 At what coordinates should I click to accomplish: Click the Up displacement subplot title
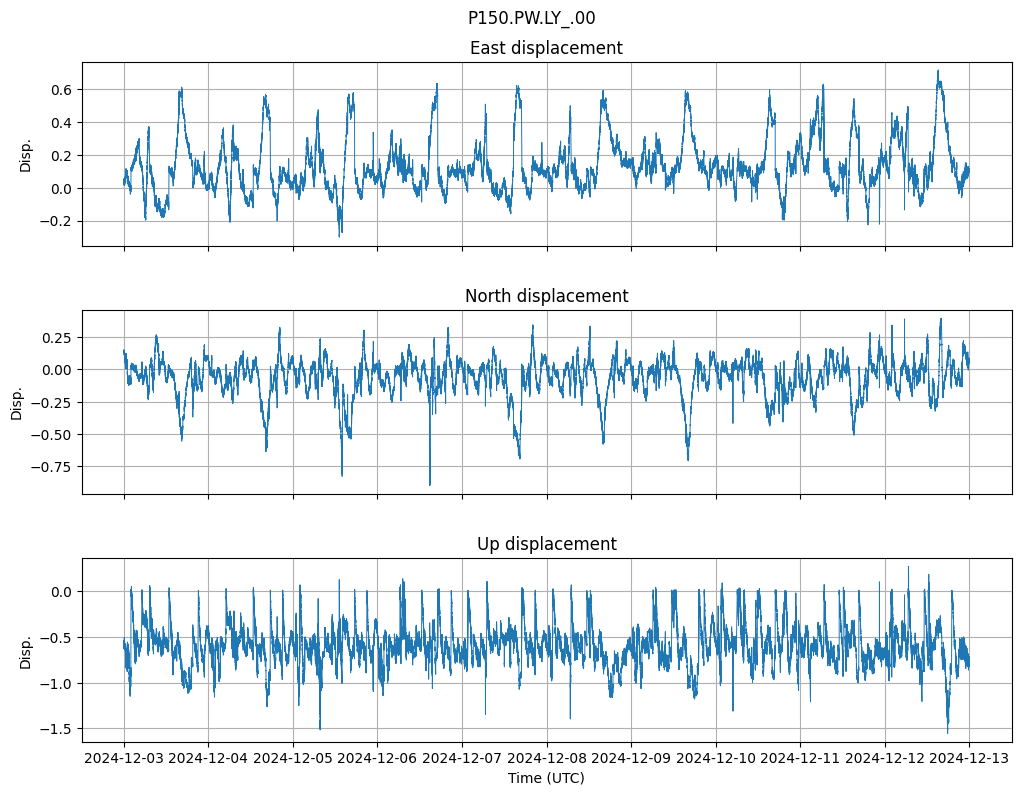point(546,544)
